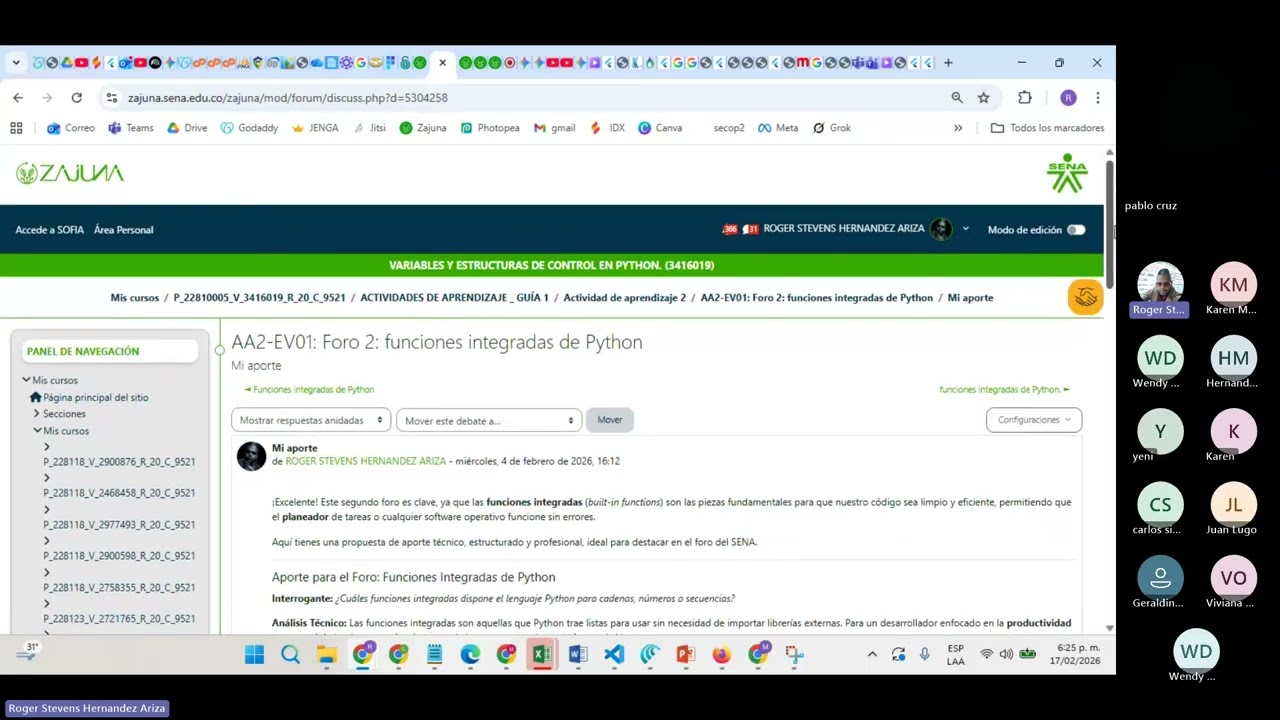The height and width of the screenshot is (720, 1280).
Task: Go to Mis cursos breadcrumb
Action: click(135, 298)
